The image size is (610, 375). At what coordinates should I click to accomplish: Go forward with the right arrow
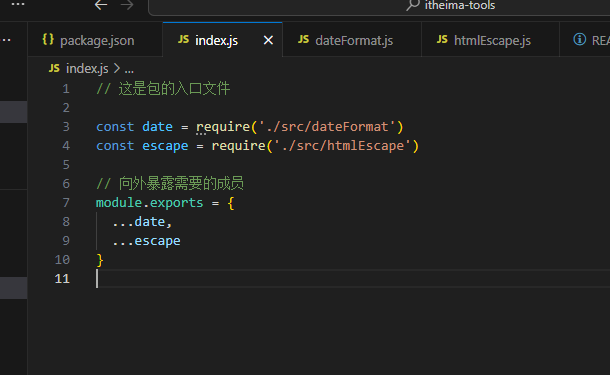click(x=127, y=5)
